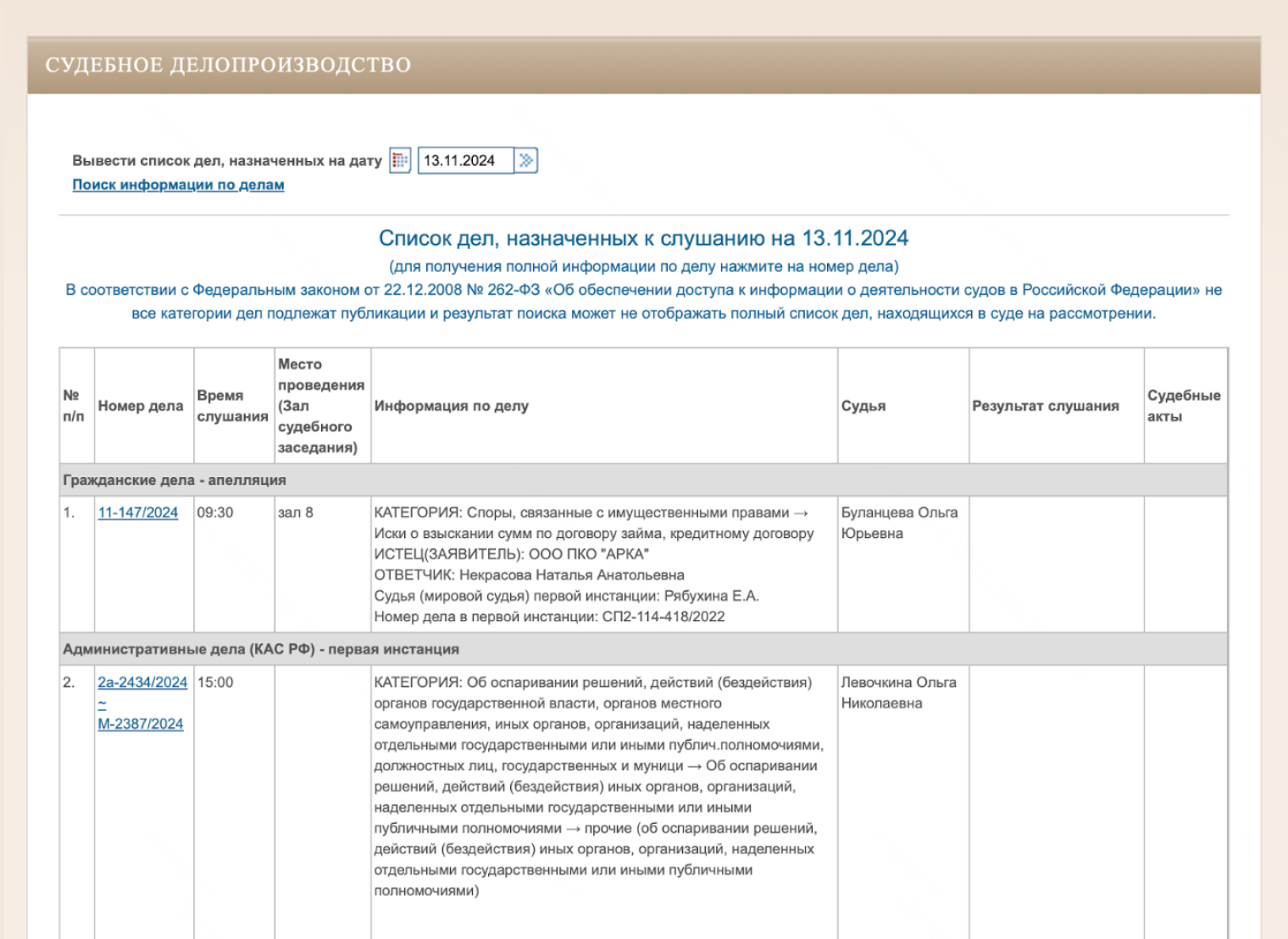
Task: Click judge name 'Буланцева Ольга Юрьевна'
Action: 899,523
